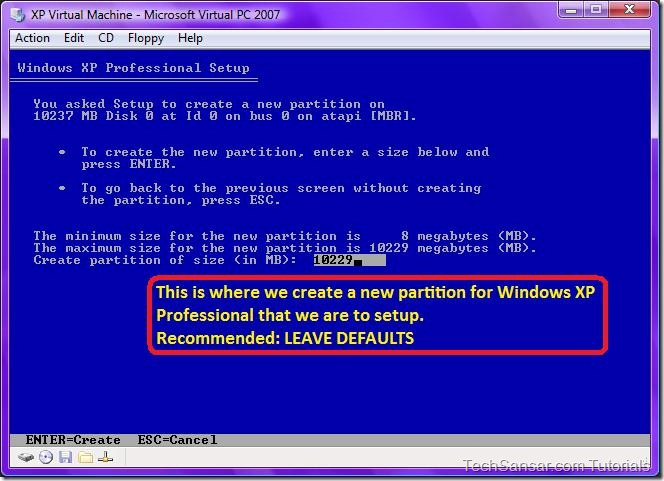This screenshot has width=664, height=481.
Task: Maximize the Virtual PC window
Action: (x=596, y=9)
